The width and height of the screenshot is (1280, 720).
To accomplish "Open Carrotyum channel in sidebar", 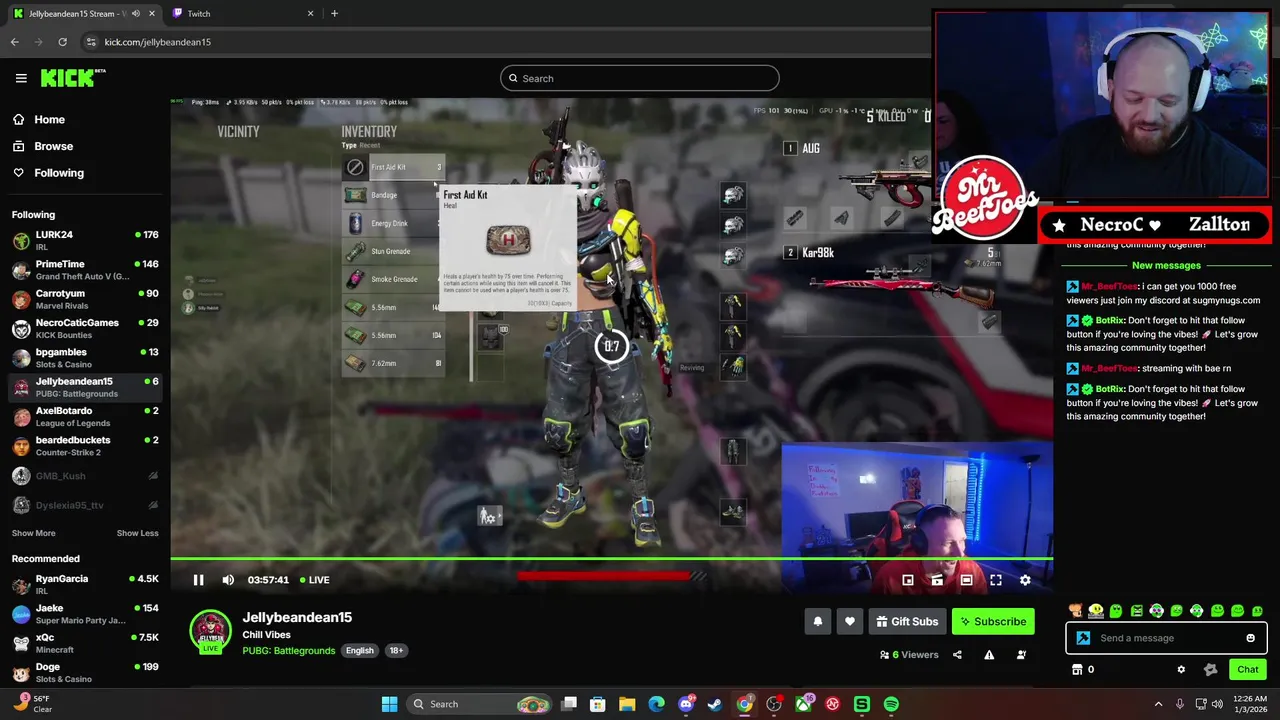I will pos(85,299).
